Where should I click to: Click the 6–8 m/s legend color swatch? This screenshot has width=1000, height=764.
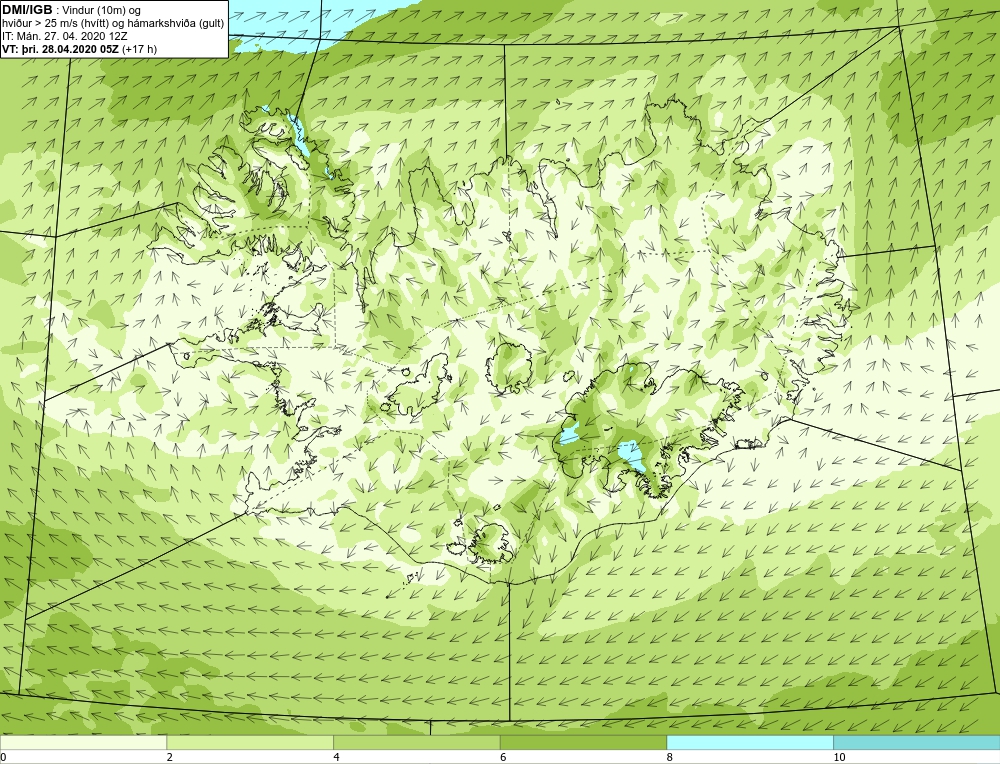click(x=583, y=742)
